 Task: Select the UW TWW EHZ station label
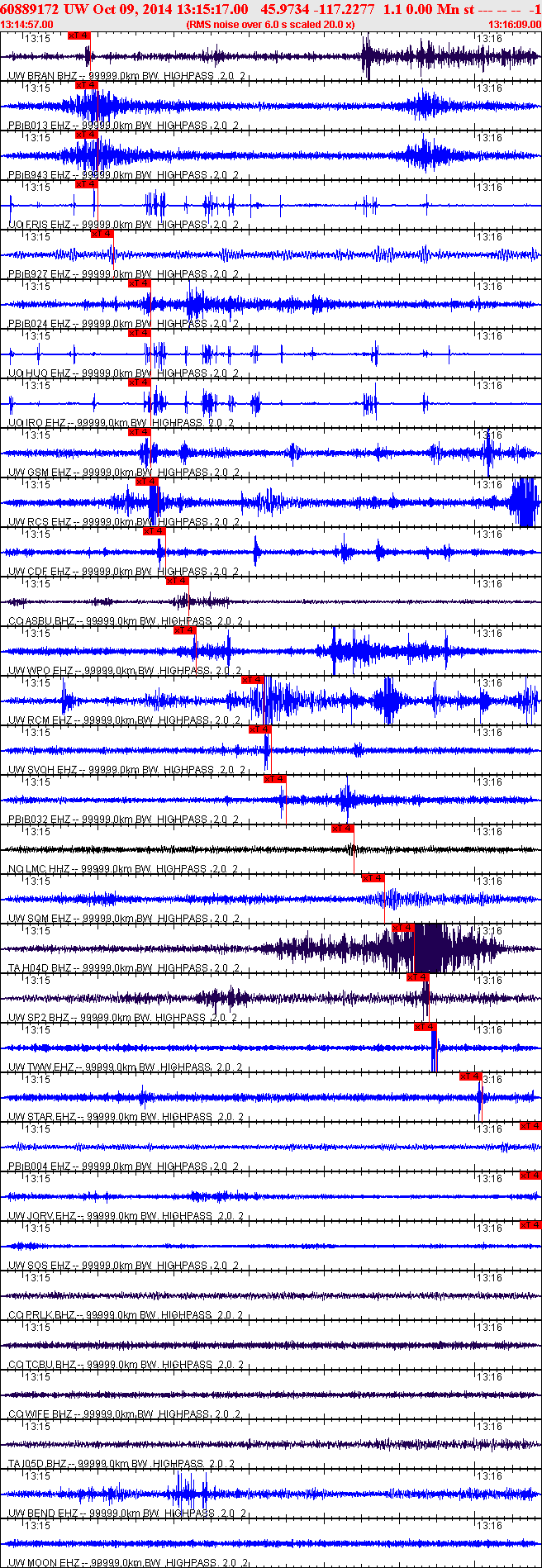click(40, 1067)
